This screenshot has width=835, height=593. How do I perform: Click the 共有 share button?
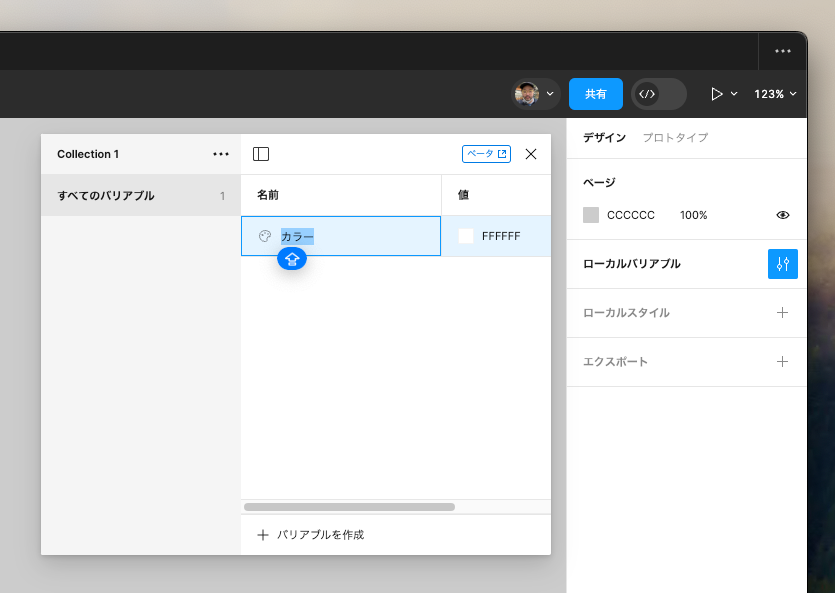pyautogui.click(x=595, y=94)
